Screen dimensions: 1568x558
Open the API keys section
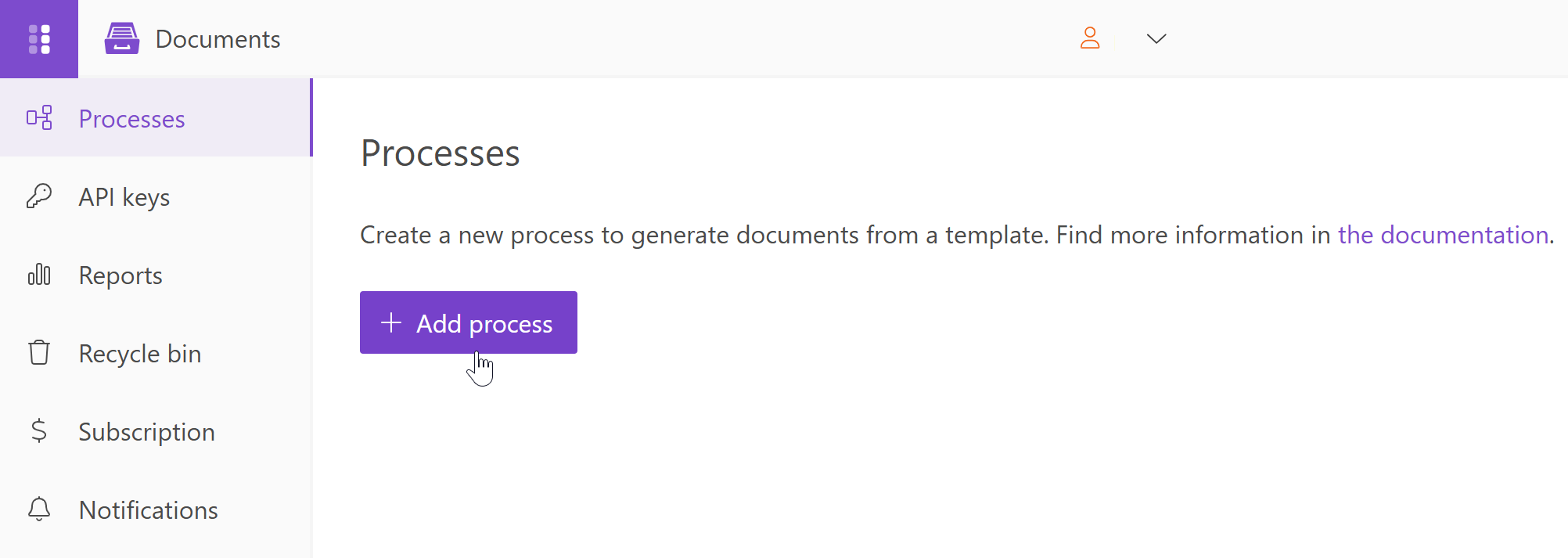(x=124, y=196)
